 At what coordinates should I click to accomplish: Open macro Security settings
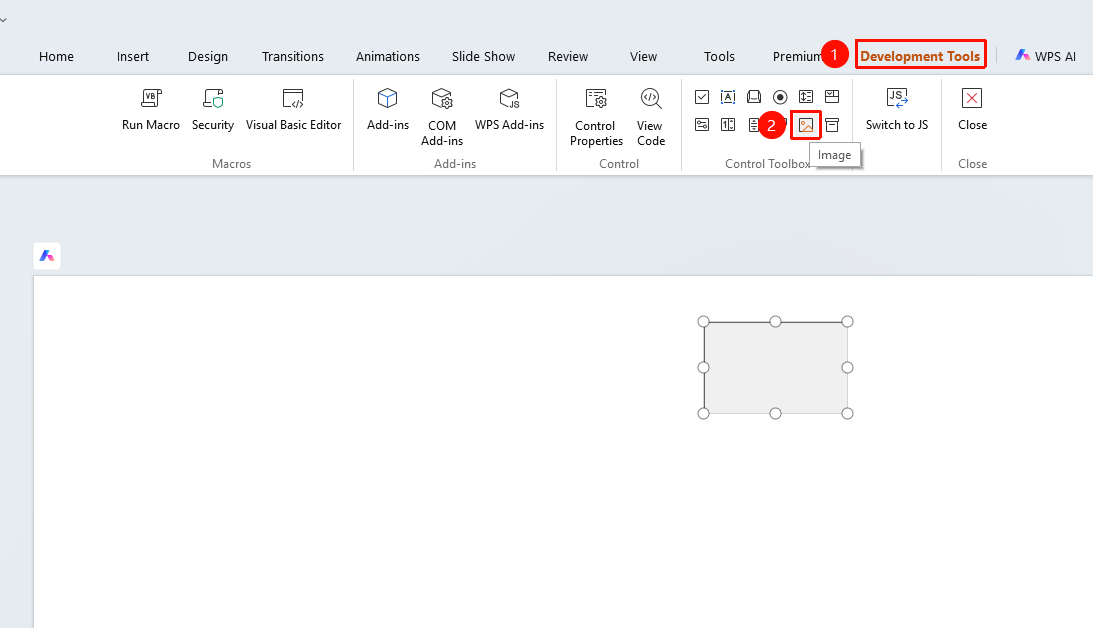click(x=213, y=110)
